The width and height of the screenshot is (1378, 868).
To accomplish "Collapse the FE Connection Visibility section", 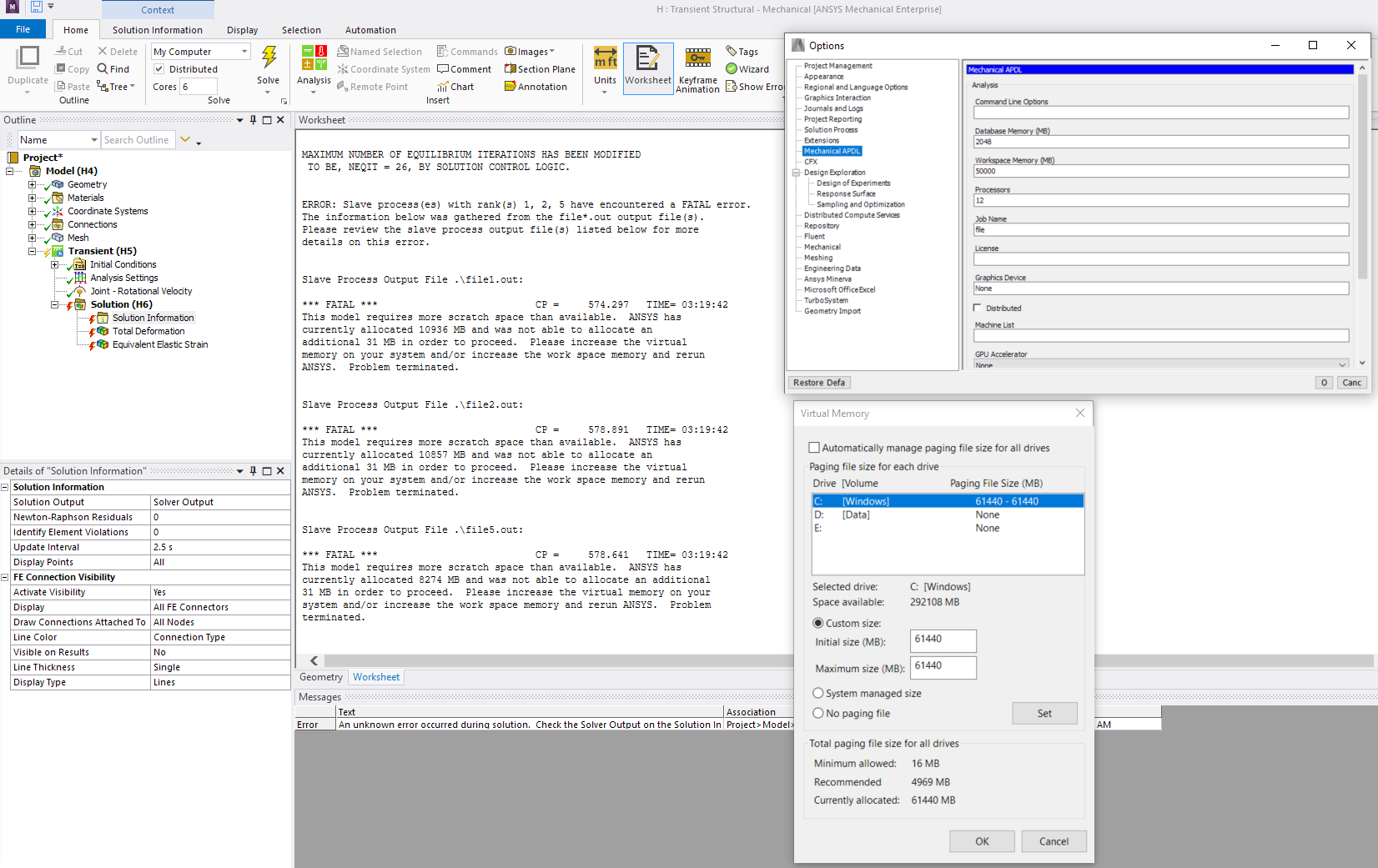I will point(5,577).
